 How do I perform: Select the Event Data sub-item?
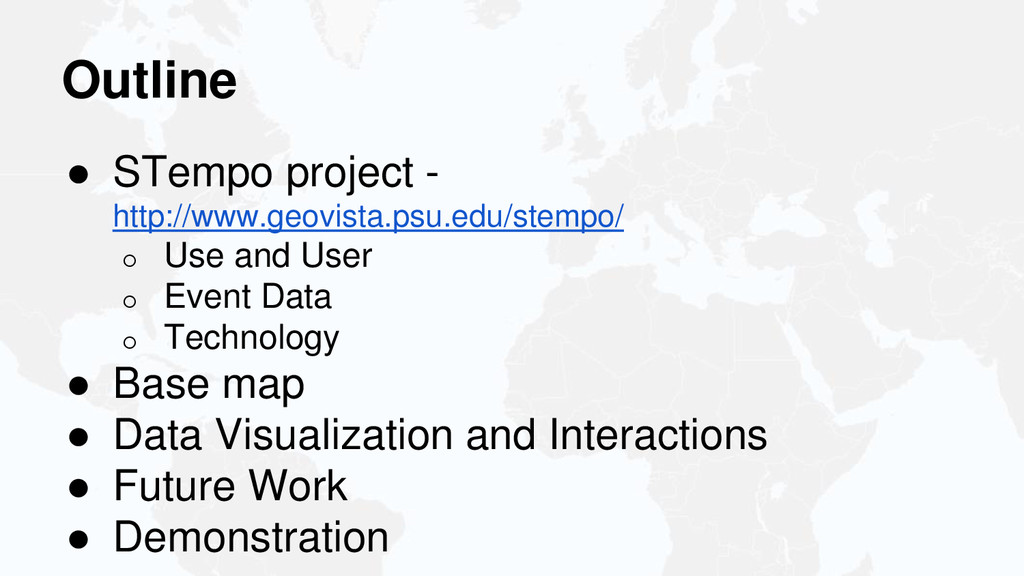(248, 296)
